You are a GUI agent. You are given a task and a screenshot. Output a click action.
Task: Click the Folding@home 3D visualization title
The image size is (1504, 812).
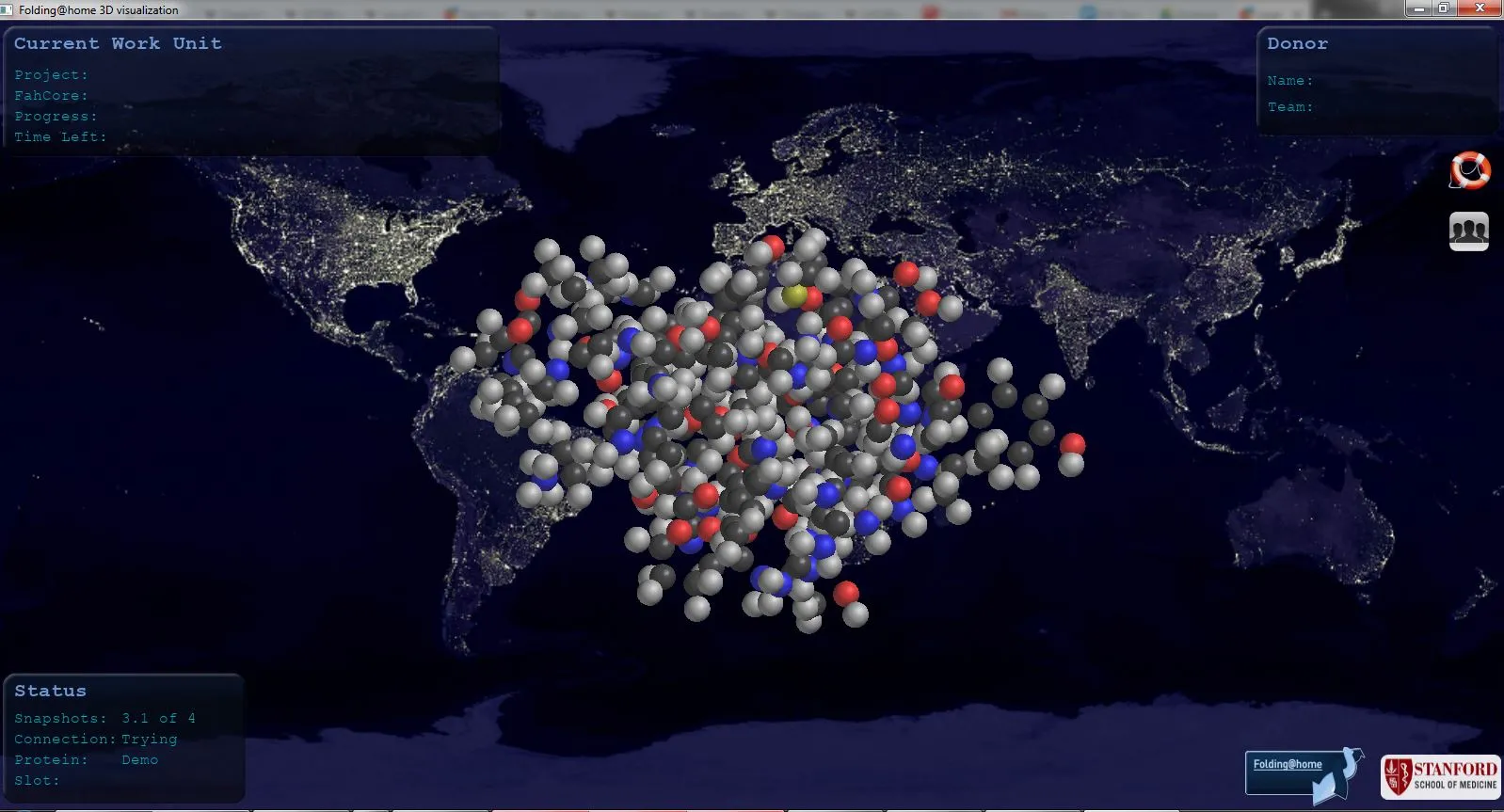pos(98,10)
